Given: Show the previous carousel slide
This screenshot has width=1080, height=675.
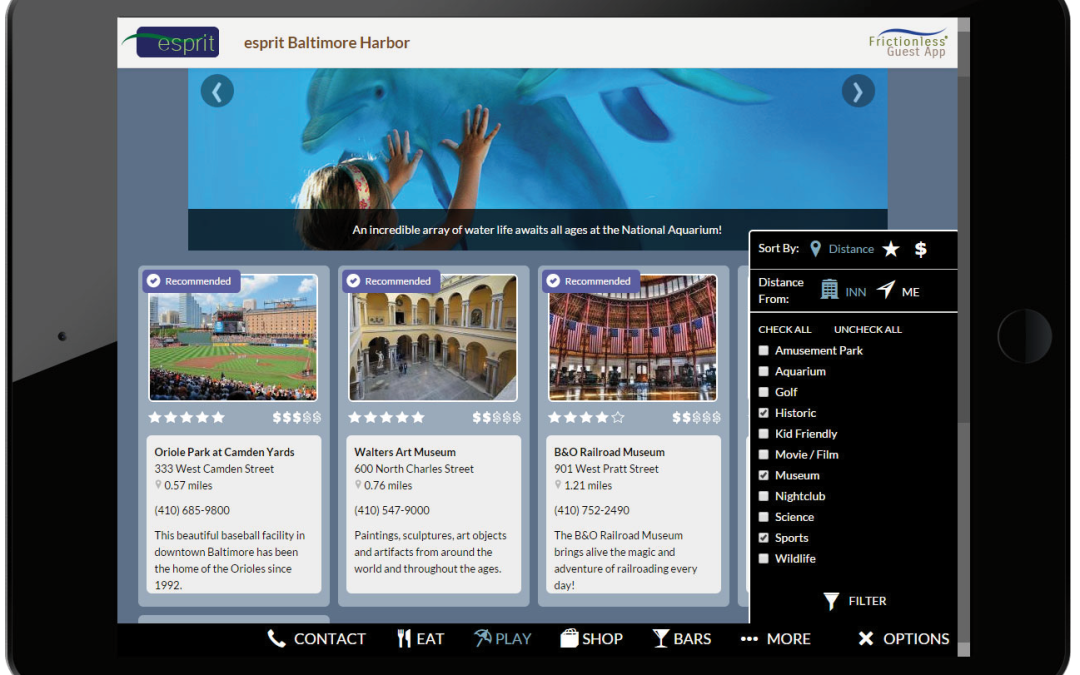Looking at the screenshot, I should point(217,91).
